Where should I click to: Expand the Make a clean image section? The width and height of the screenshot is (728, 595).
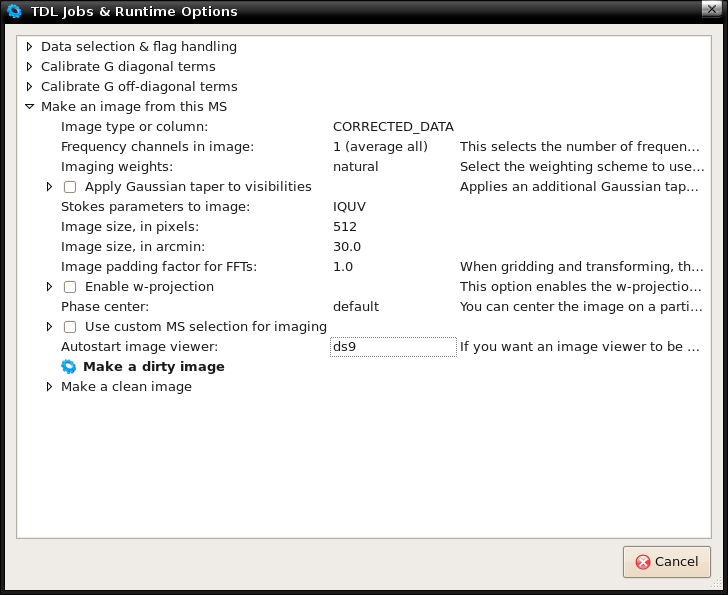pyautogui.click(x=49, y=387)
